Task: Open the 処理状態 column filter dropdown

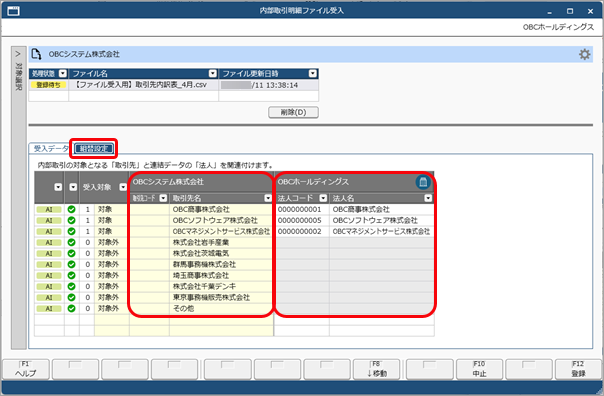Action: tap(63, 74)
